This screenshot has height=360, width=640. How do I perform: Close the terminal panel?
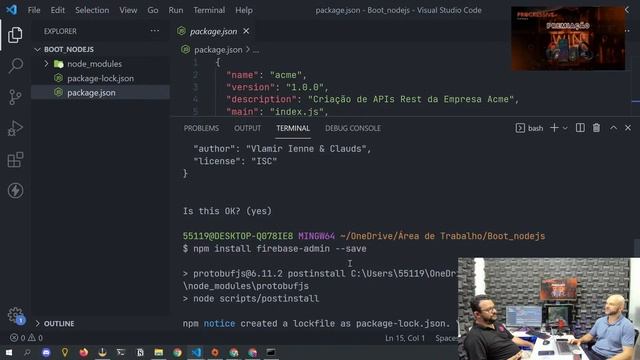(x=628, y=128)
